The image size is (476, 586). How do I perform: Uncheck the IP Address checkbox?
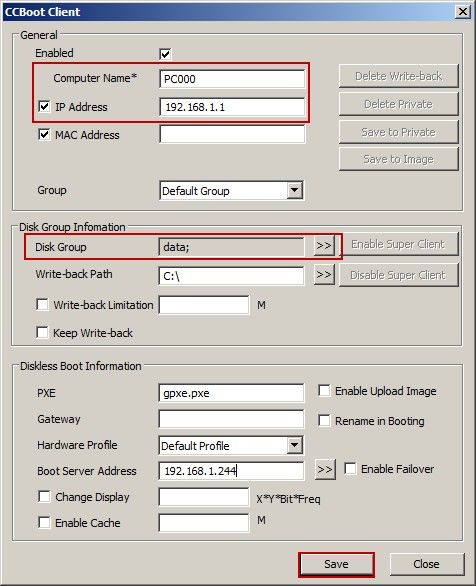[x=44, y=107]
